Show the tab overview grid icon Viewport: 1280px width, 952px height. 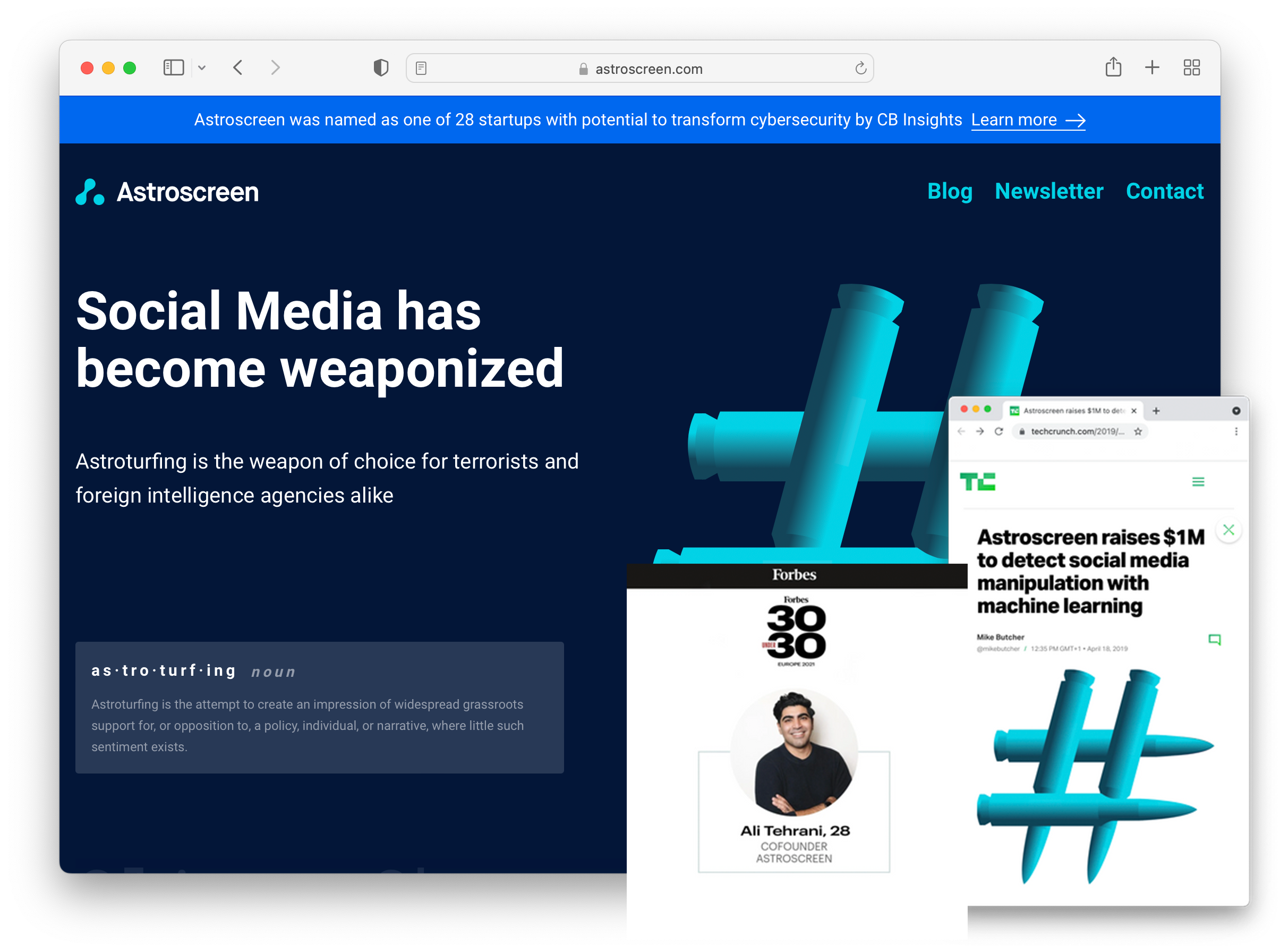point(1191,68)
